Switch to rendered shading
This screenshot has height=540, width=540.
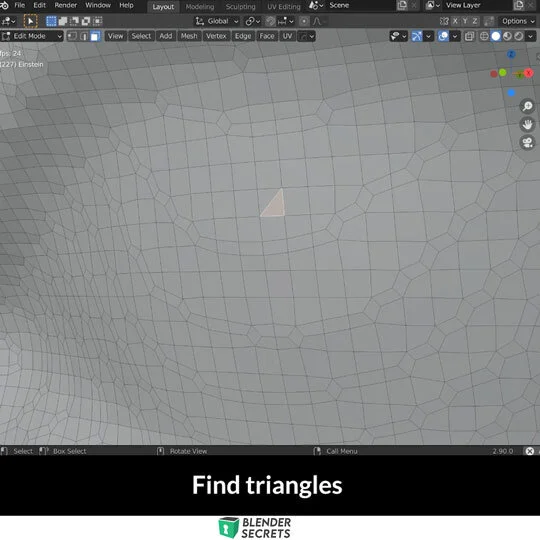click(519, 36)
